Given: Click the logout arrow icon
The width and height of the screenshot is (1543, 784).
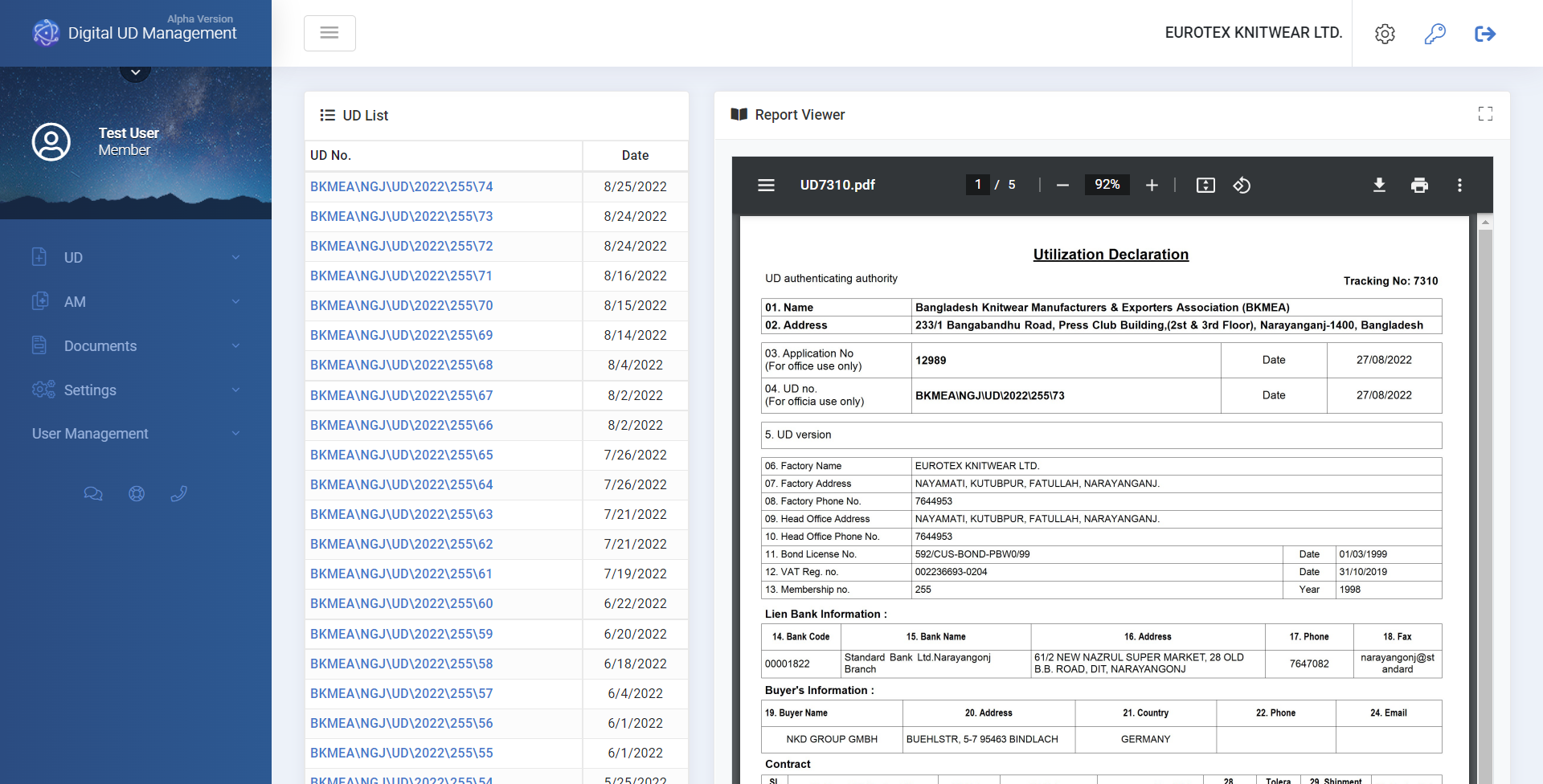Looking at the screenshot, I should tap(1485, 34).
